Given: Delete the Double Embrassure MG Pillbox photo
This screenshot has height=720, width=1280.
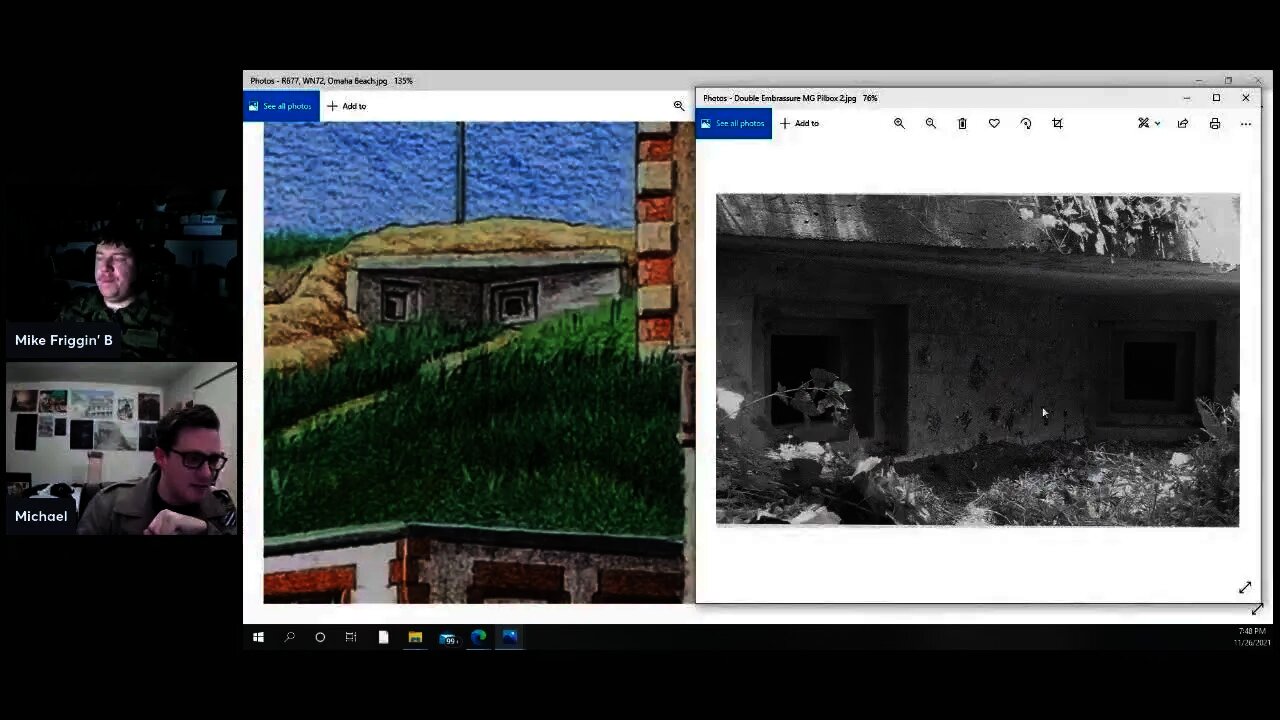Looking at the screenshot, I should pyautogui.click(x=962, y=123).
